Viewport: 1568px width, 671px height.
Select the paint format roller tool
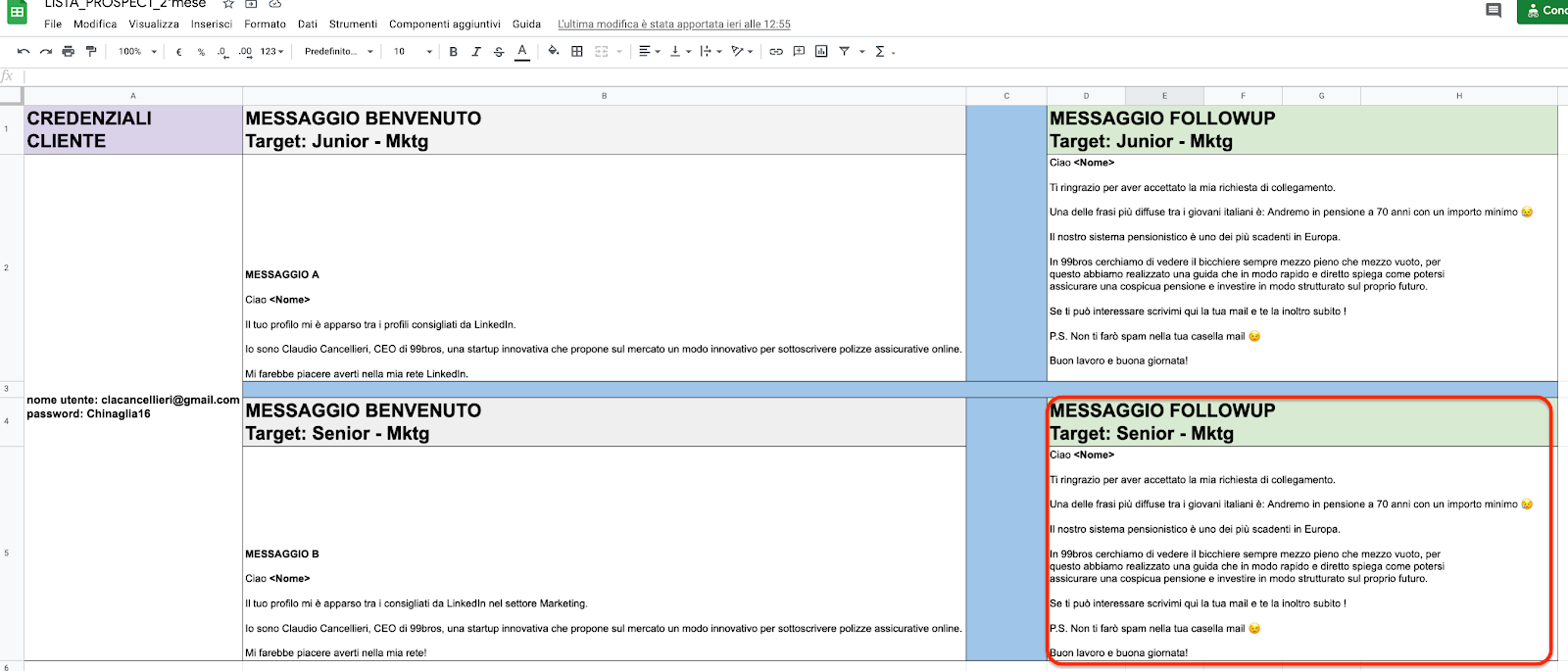click(x=91, y=51)
